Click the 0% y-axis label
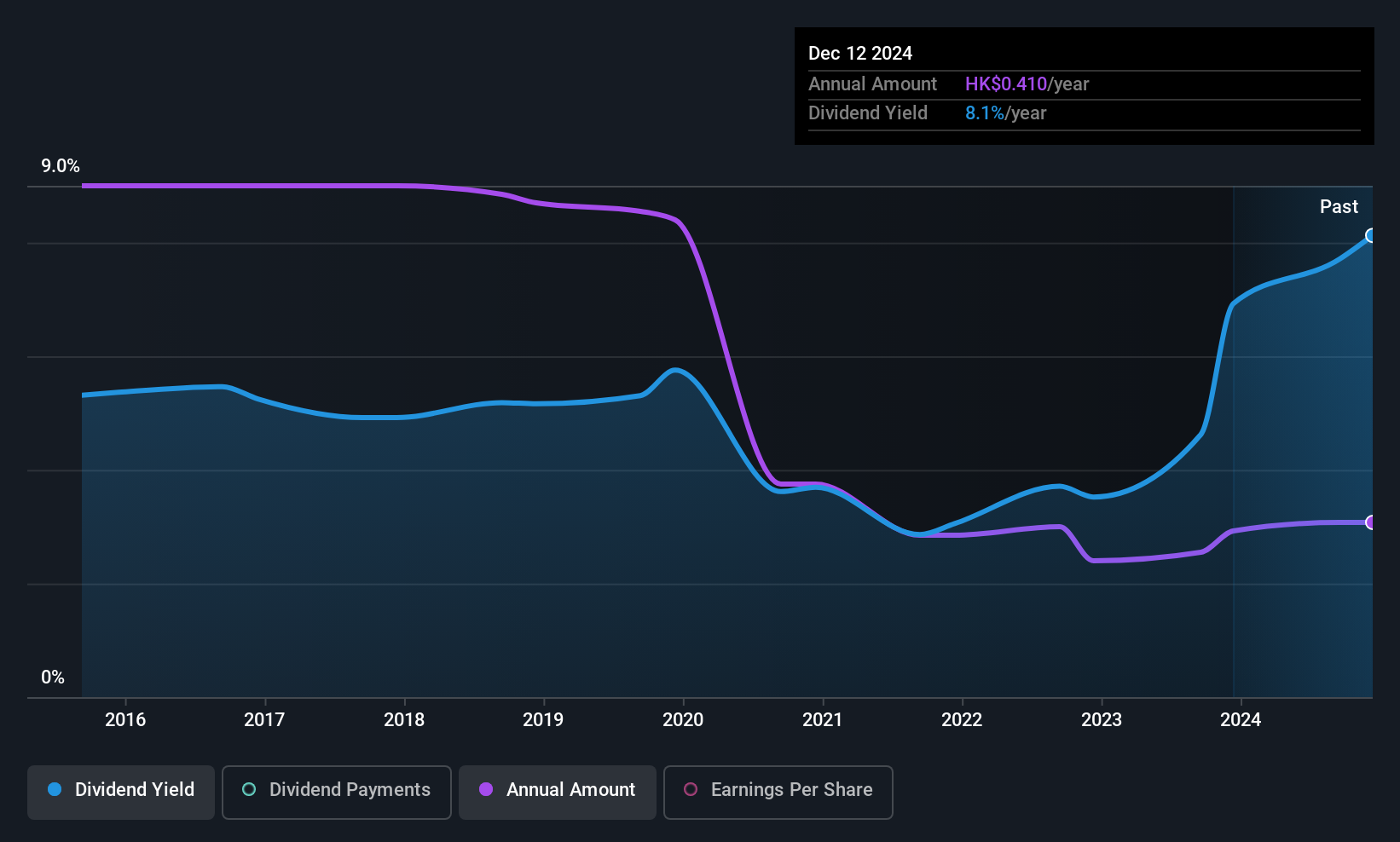 (x=53, y=678)
